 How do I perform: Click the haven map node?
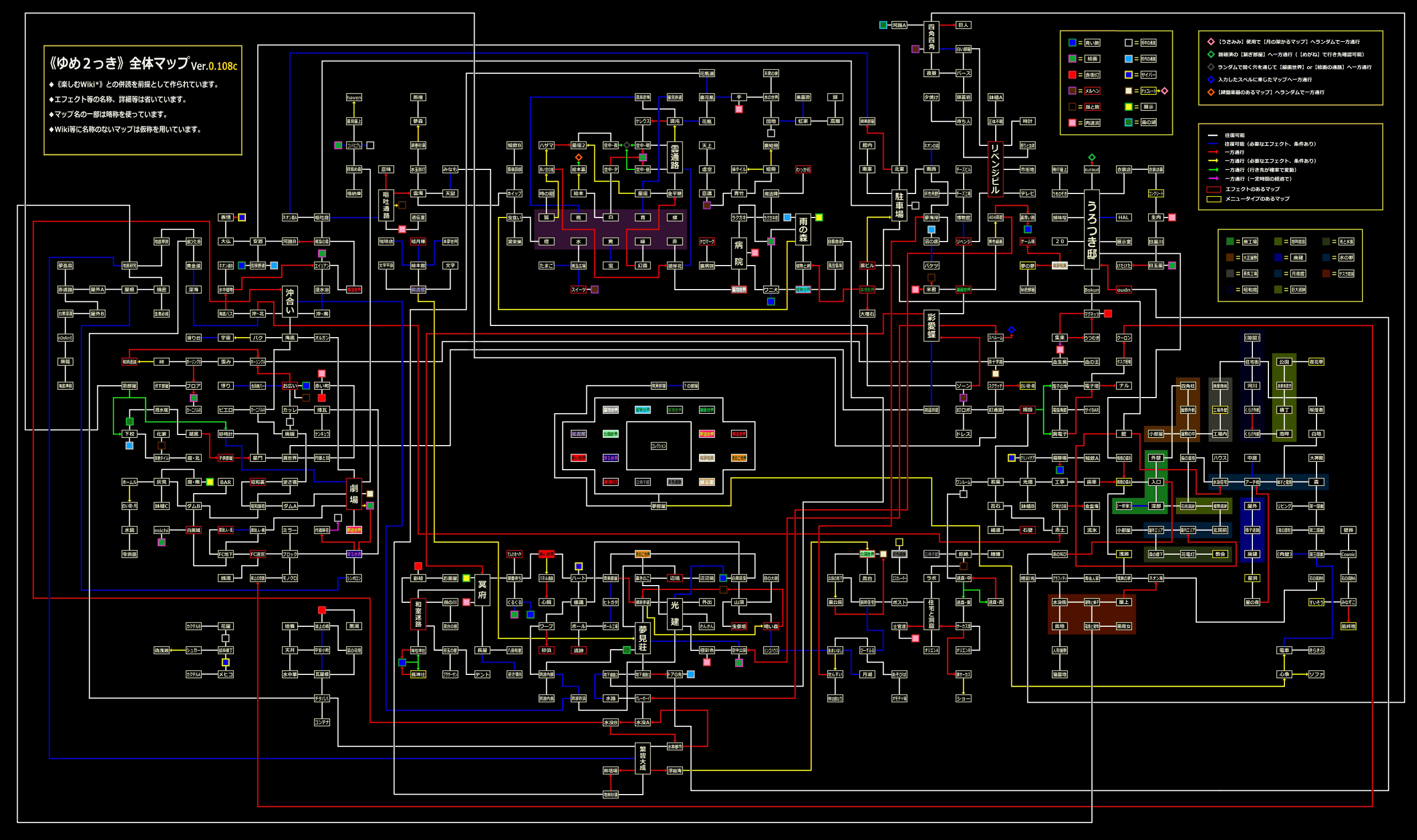[354, 97]
